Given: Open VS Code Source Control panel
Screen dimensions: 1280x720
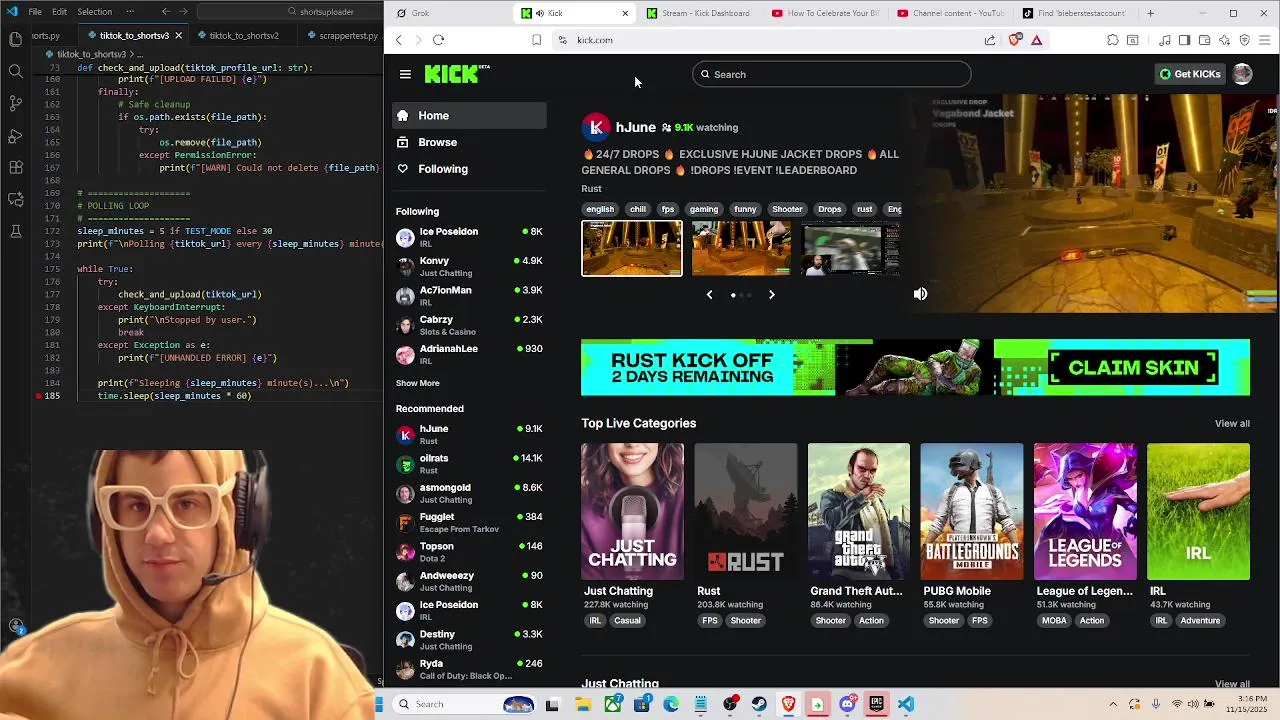Looking at the screenshot, I should pyautogui.click(x=15, y=103).
